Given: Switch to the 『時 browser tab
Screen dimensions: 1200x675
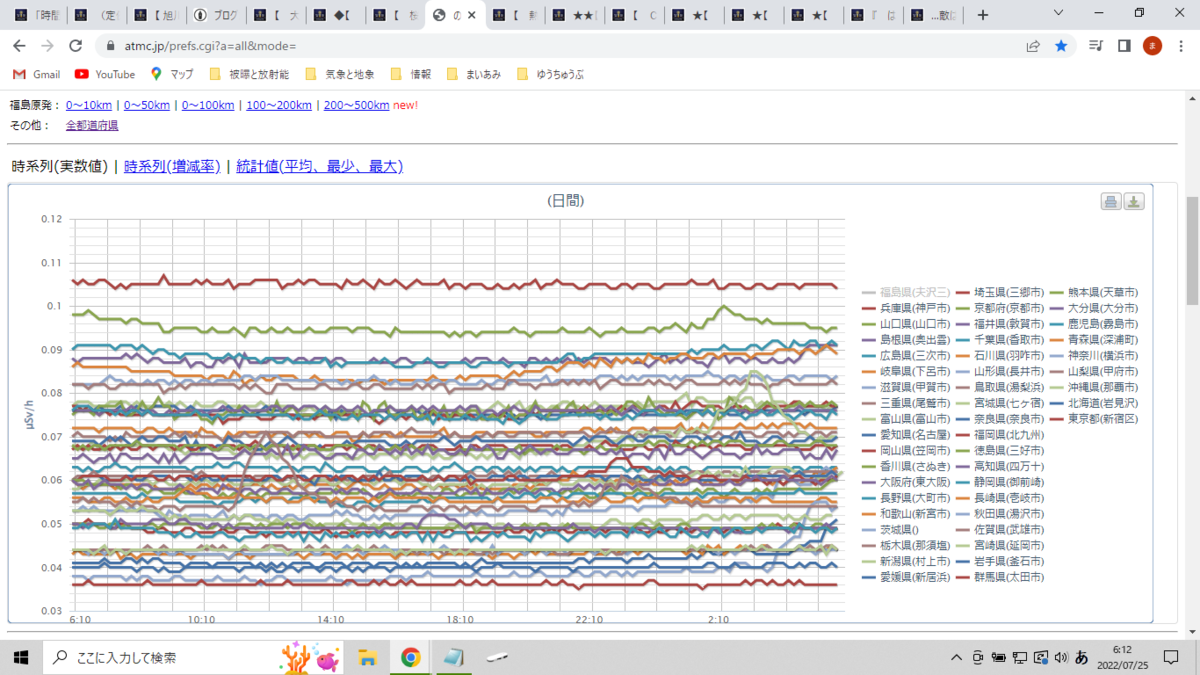Looking at the screenshot, I should 36,15.
